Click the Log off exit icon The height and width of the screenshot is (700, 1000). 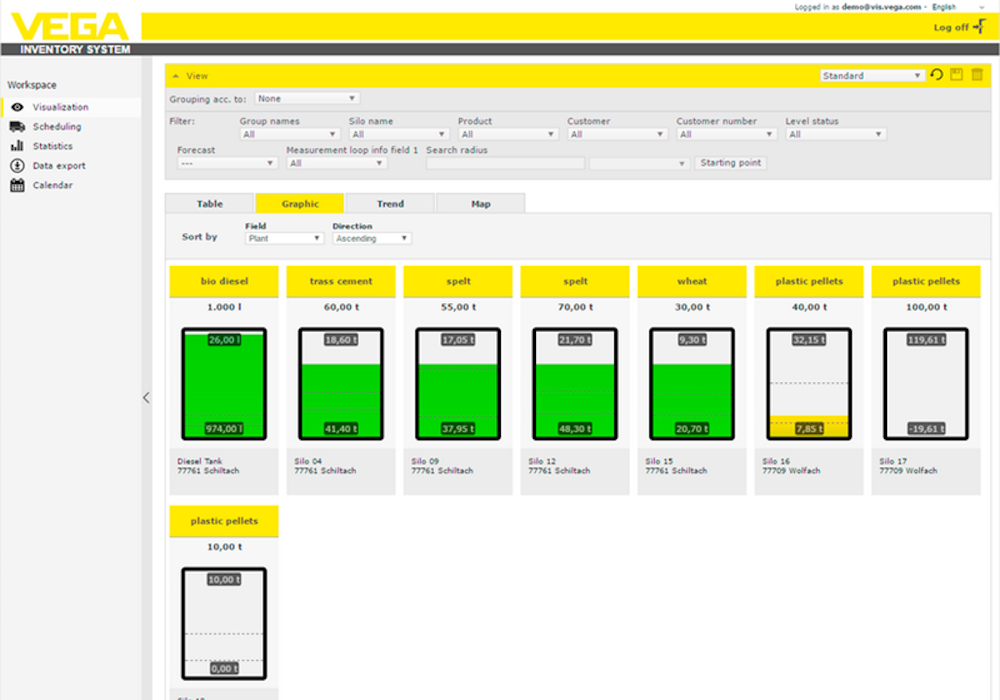click(980, 27)
